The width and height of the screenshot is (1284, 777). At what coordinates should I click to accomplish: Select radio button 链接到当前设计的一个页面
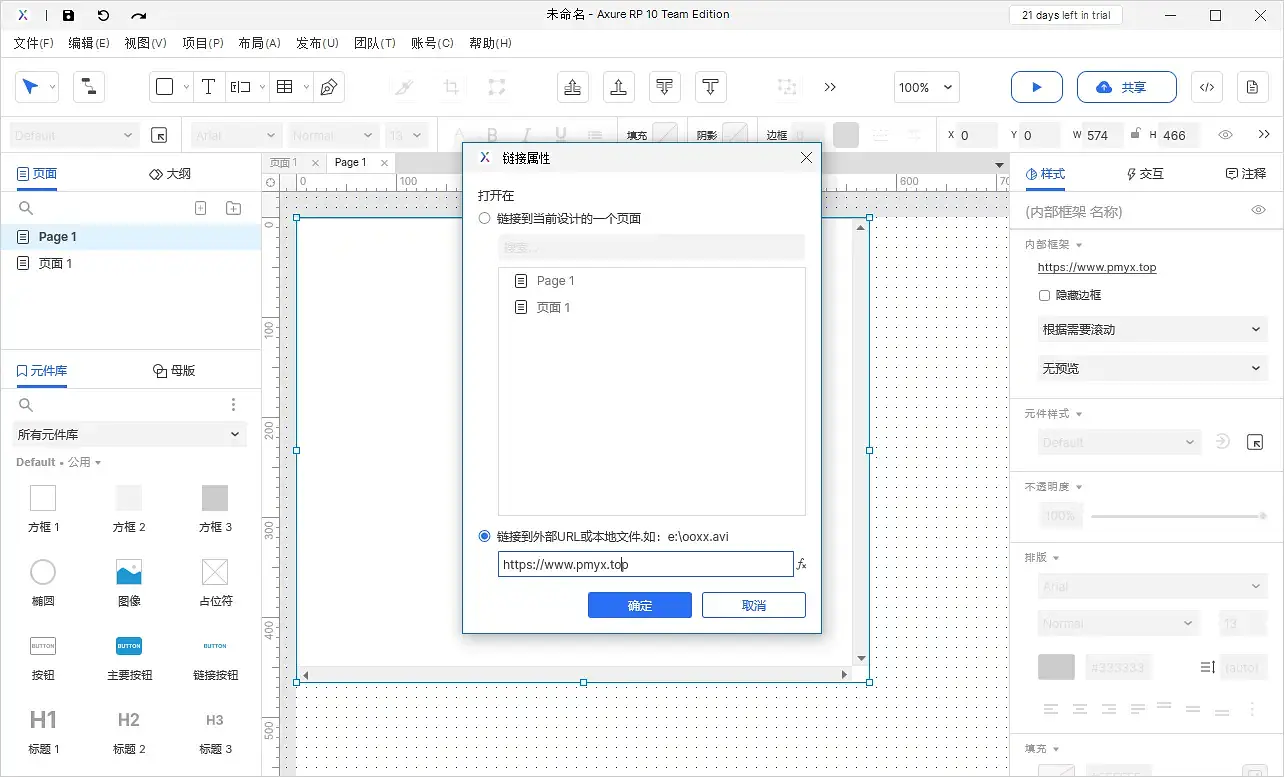click(x=484, y=218)
